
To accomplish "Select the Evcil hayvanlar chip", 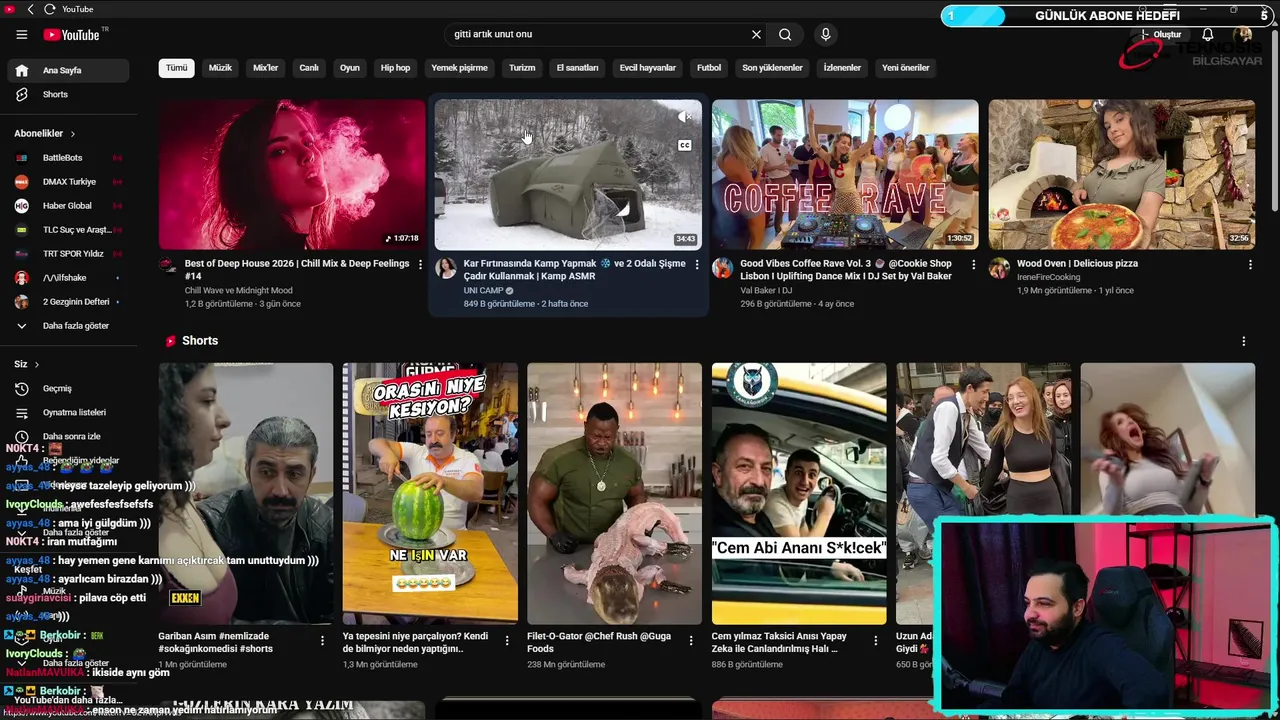I will (648, 68).
